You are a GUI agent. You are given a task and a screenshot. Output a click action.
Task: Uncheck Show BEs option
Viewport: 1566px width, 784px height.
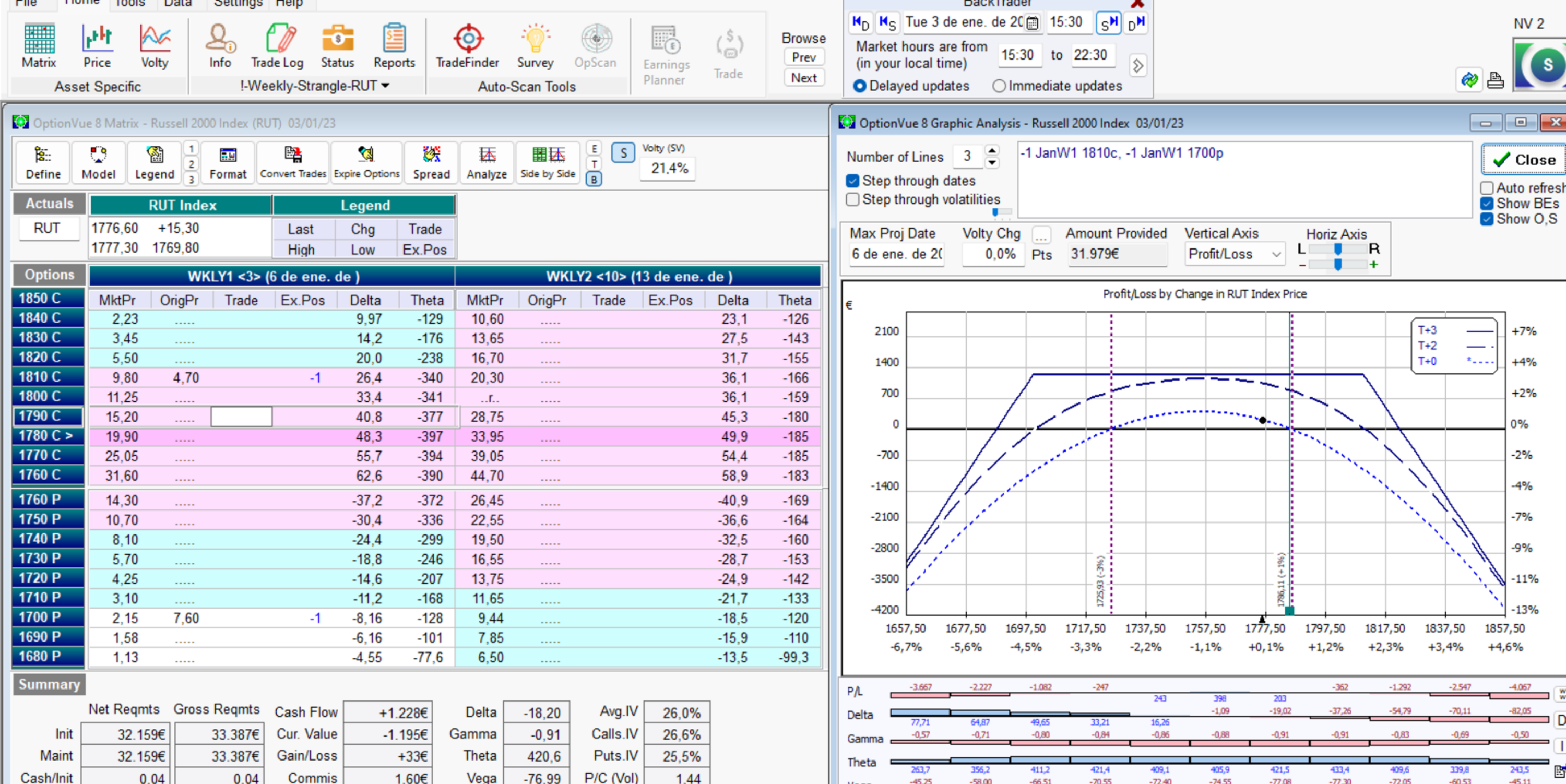pos(1487,204)
